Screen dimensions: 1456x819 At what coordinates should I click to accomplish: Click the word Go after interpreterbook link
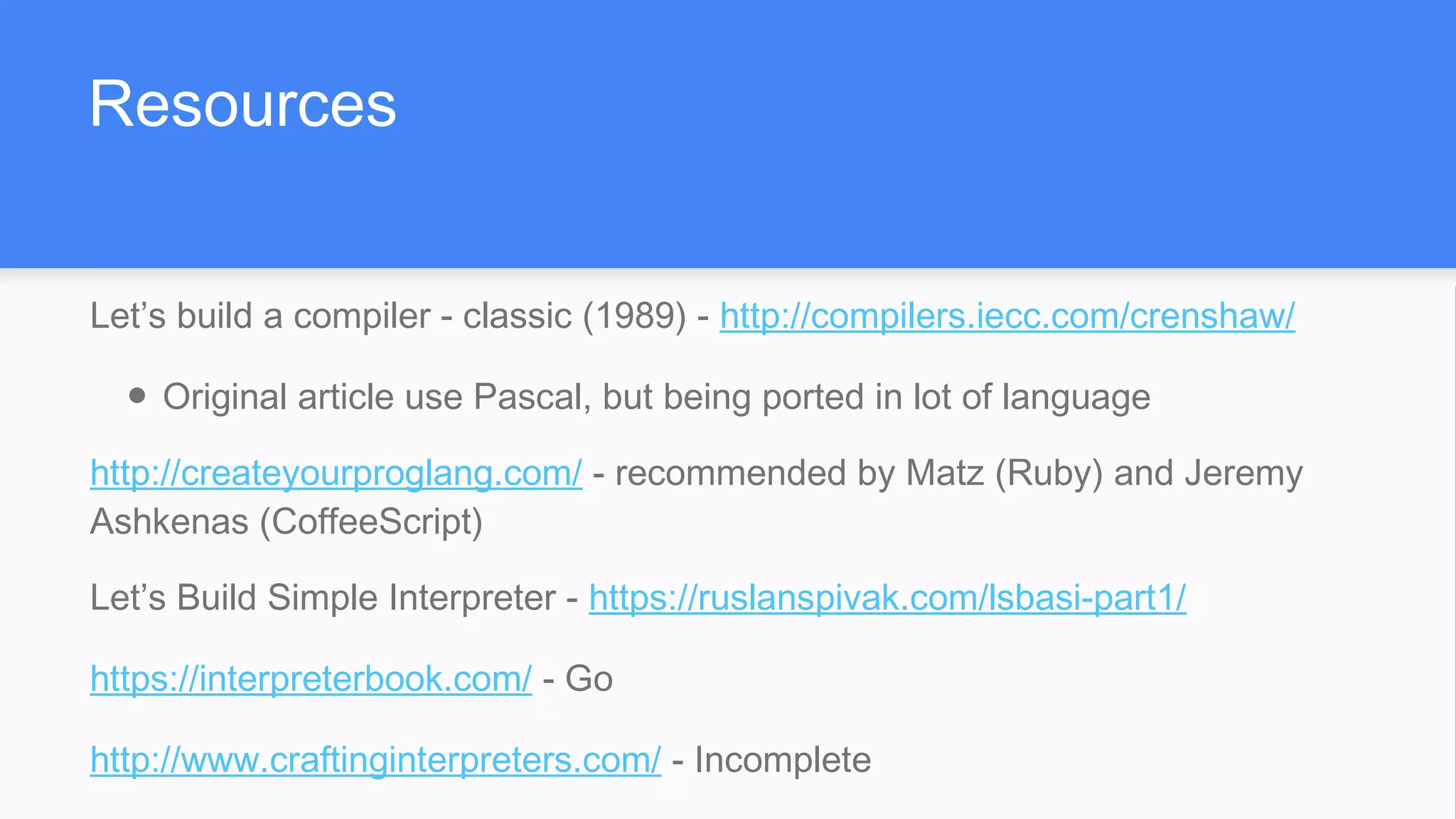pyautogui.click(x=589, y=679)
